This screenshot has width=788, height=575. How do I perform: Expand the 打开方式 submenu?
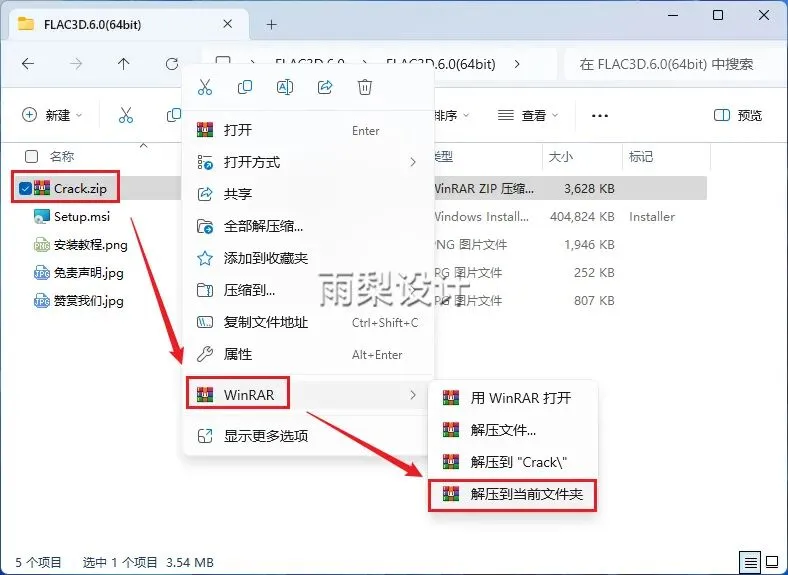tap(308, 162)
